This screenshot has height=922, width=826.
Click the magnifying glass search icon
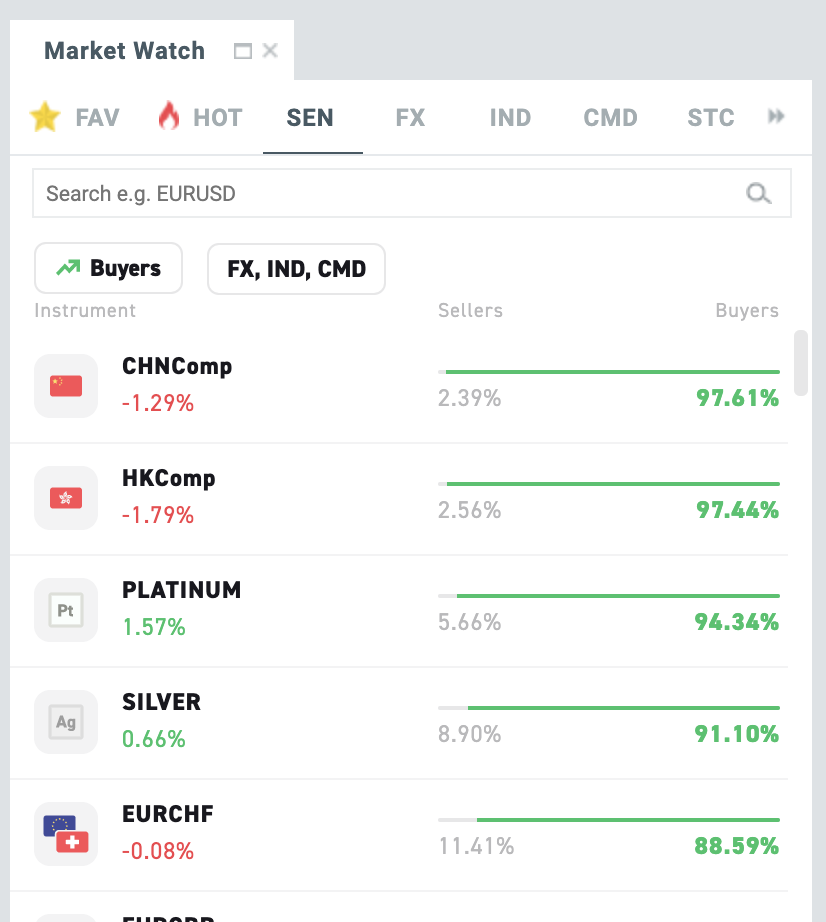(x=759, y=192)
